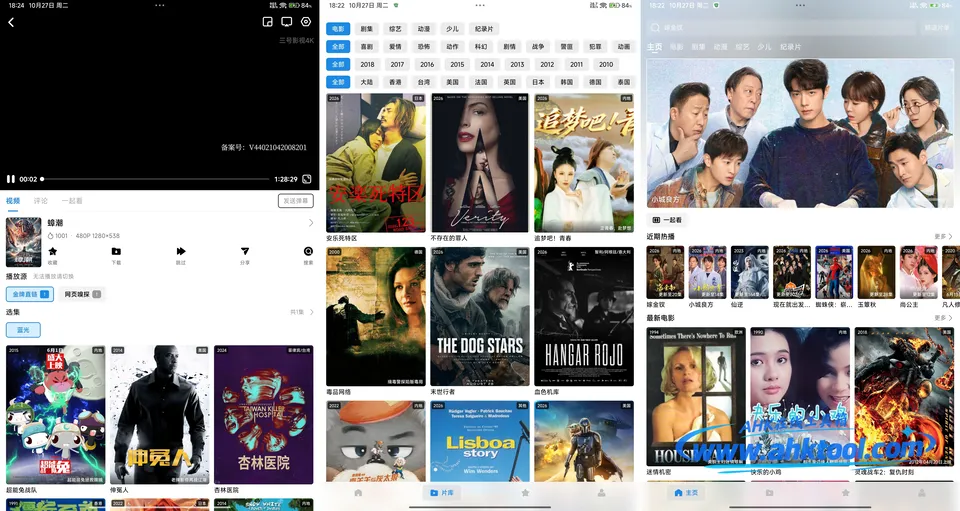
Task: Switch to the 评论 tab
Action: (x=40, y=201)
